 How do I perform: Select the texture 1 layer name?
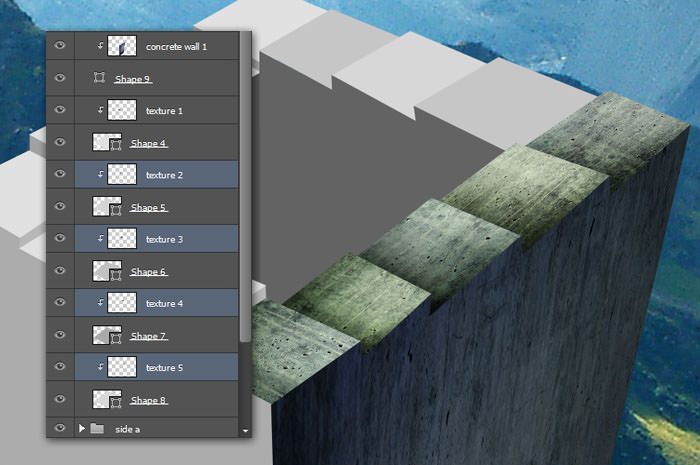[x=164, y=111]
